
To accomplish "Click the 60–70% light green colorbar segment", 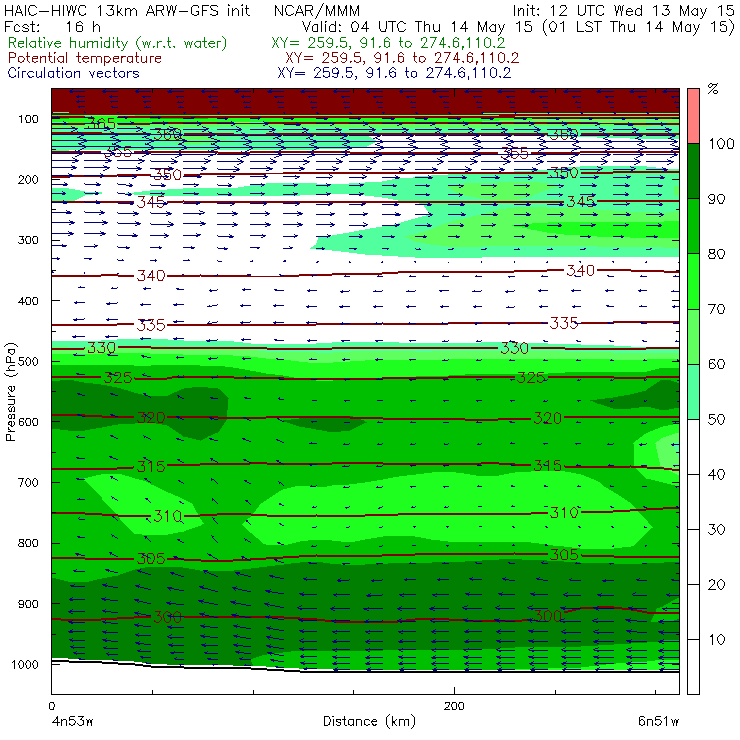I will coord(693,336).
